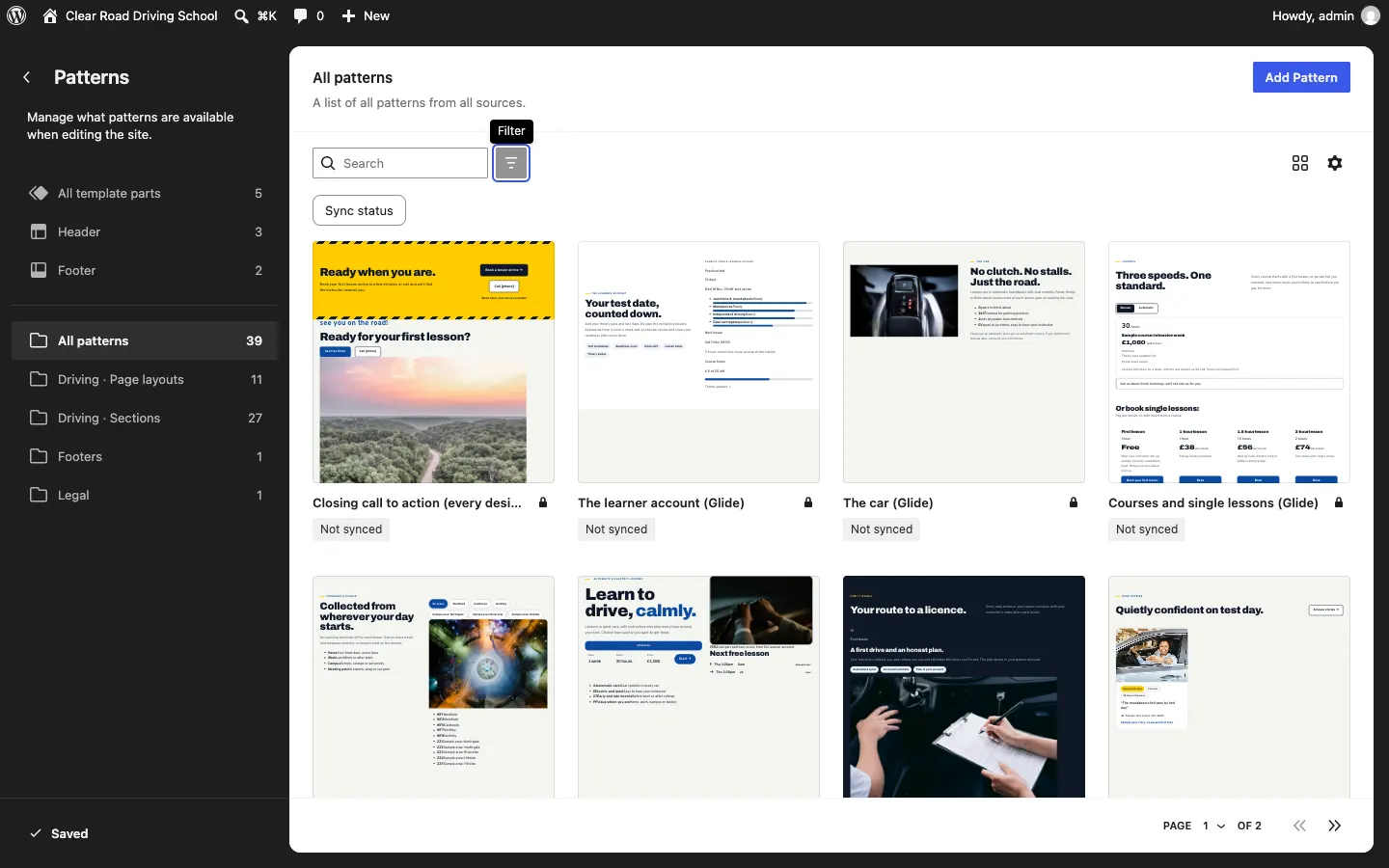The height and width of the screenshot is (868, 1389).
Task: Click the folder icon next to Legal
Action: [39, 495]
